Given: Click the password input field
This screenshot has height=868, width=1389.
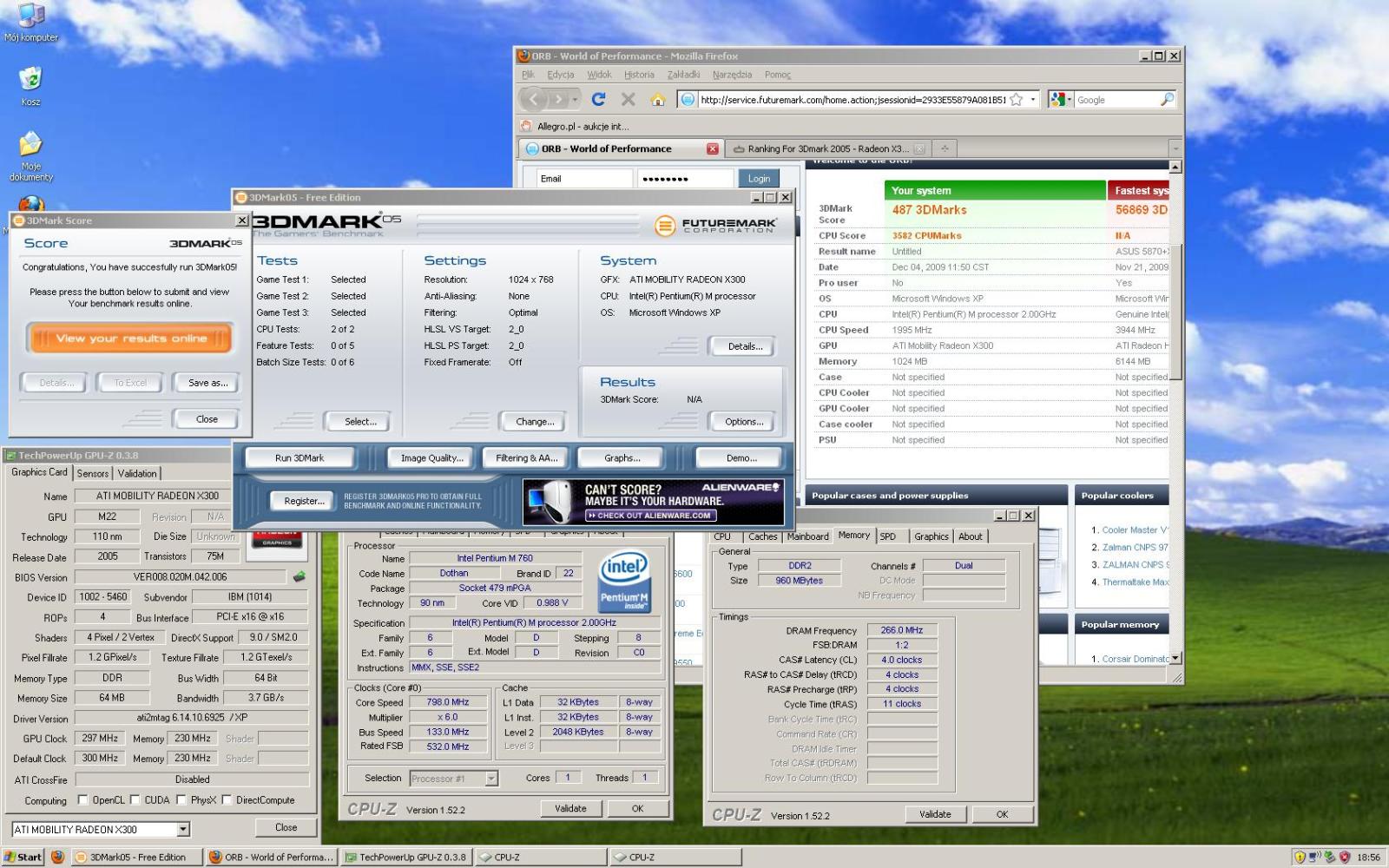Looking at the screenshot, I should (x=685, y=179).
